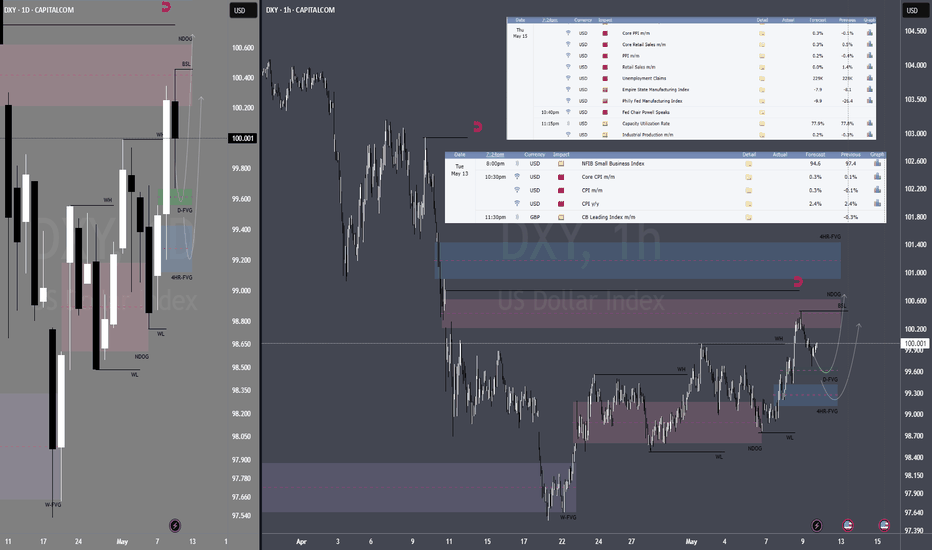Click the flag event icon near date 15
The image size is (932, 550).
[x=884, y=525]
